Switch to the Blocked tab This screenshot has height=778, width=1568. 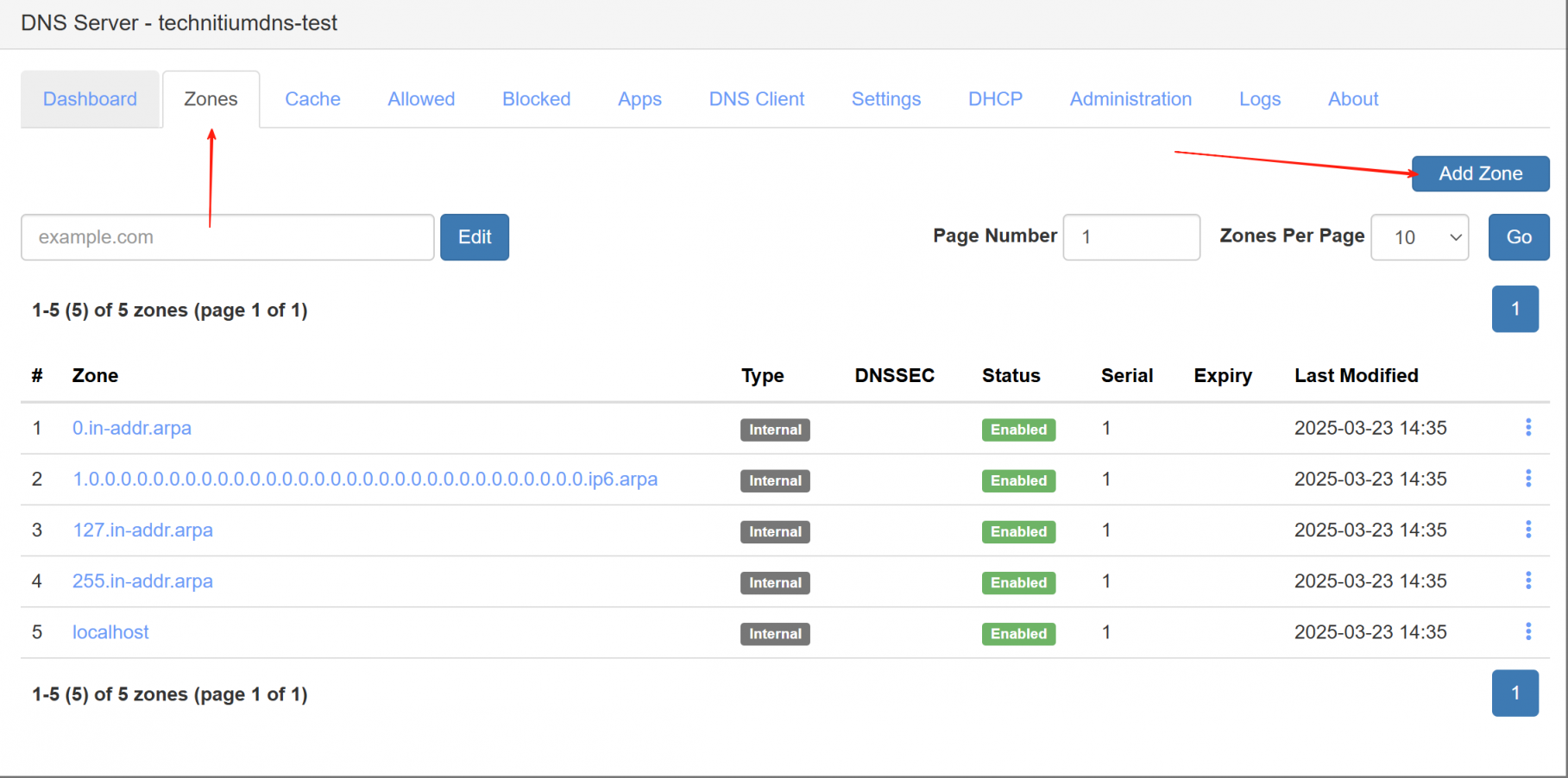536,98
